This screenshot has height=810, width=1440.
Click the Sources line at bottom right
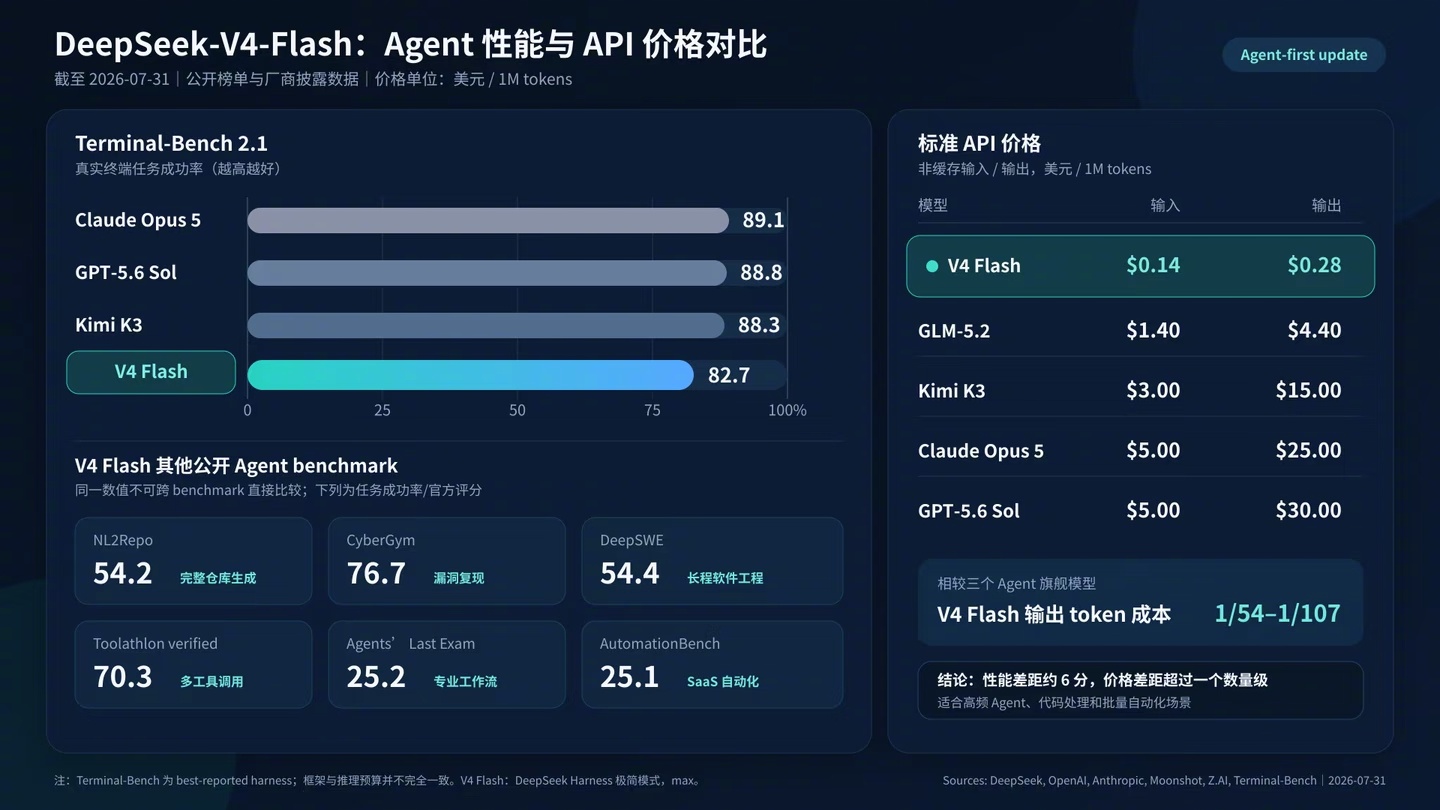pyautogui.click(x=1164, y=780)
